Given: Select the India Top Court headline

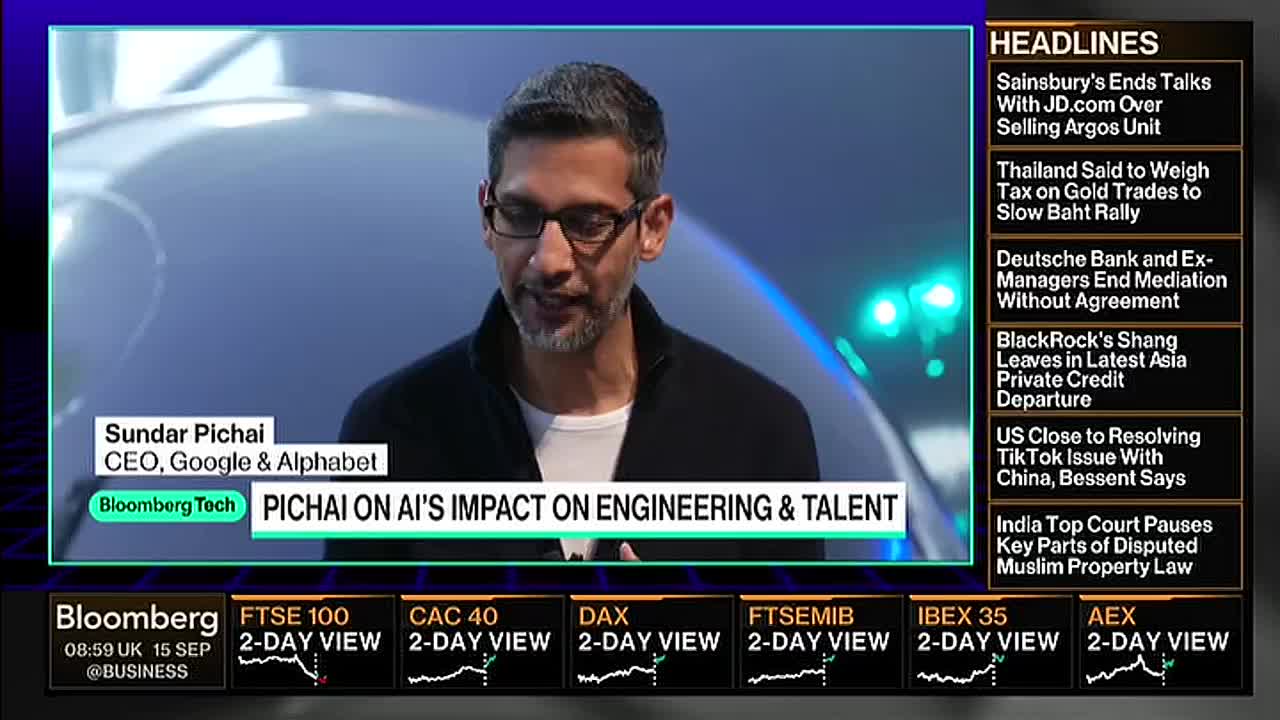Looking at the screenshot, I should click(1115, 545).
